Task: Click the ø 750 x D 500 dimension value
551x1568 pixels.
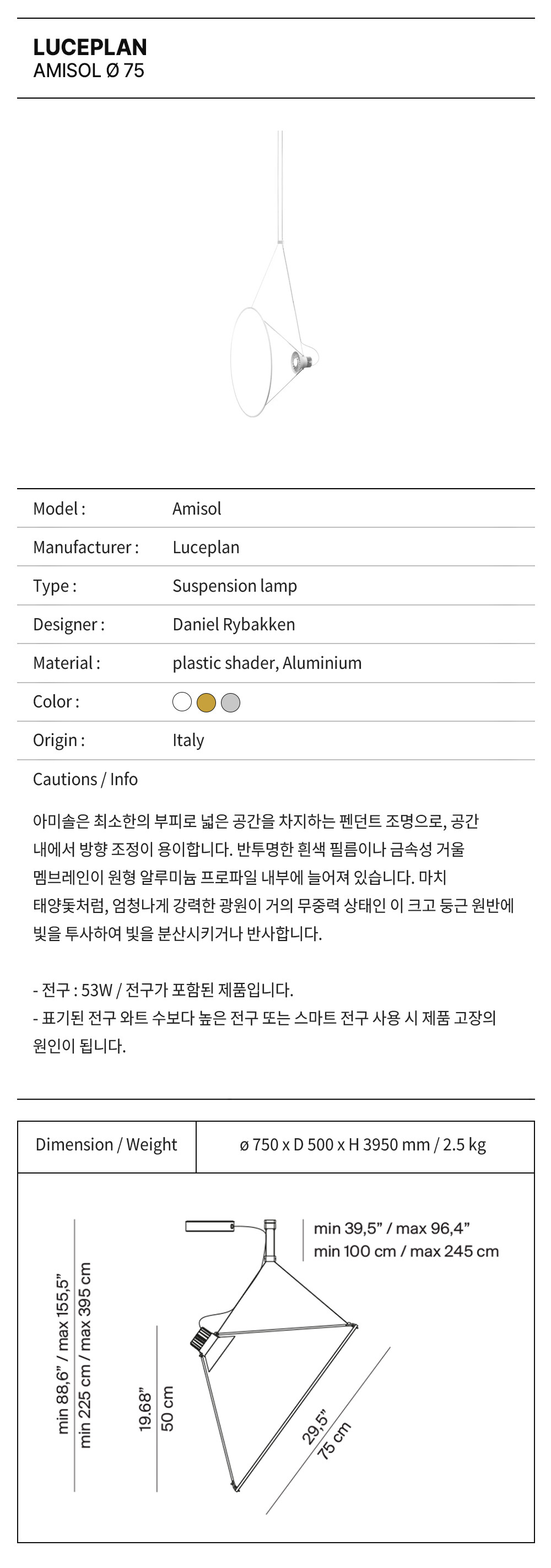Action: 363,1144
